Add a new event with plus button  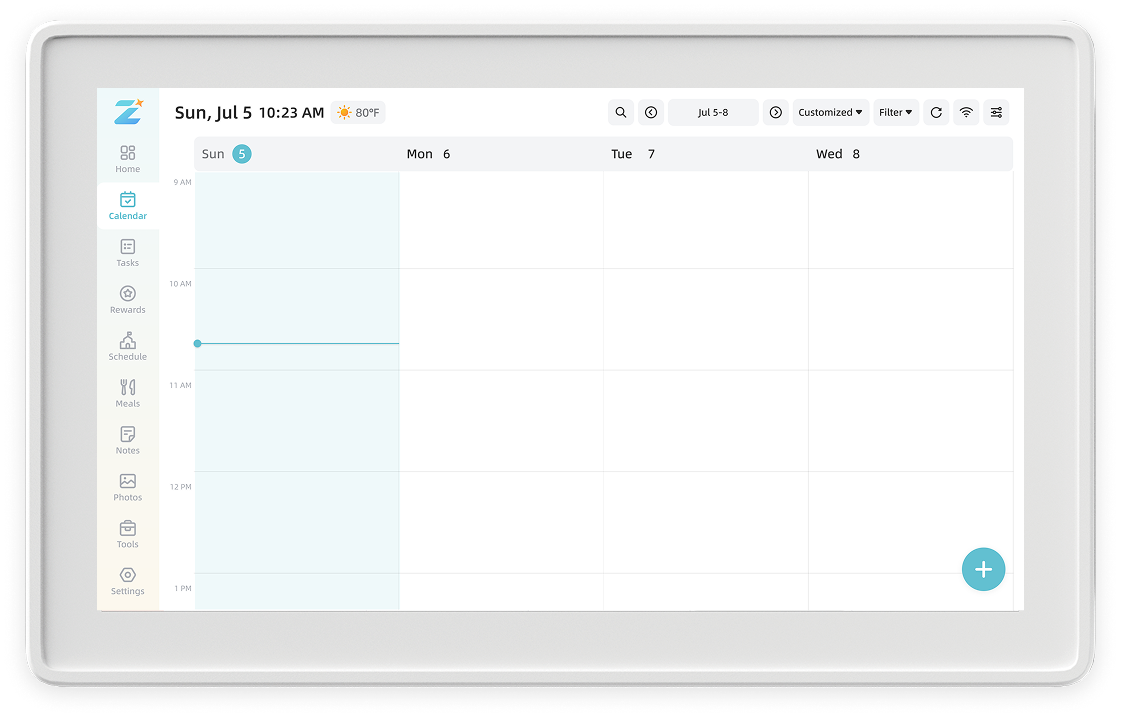pos(984,570)
